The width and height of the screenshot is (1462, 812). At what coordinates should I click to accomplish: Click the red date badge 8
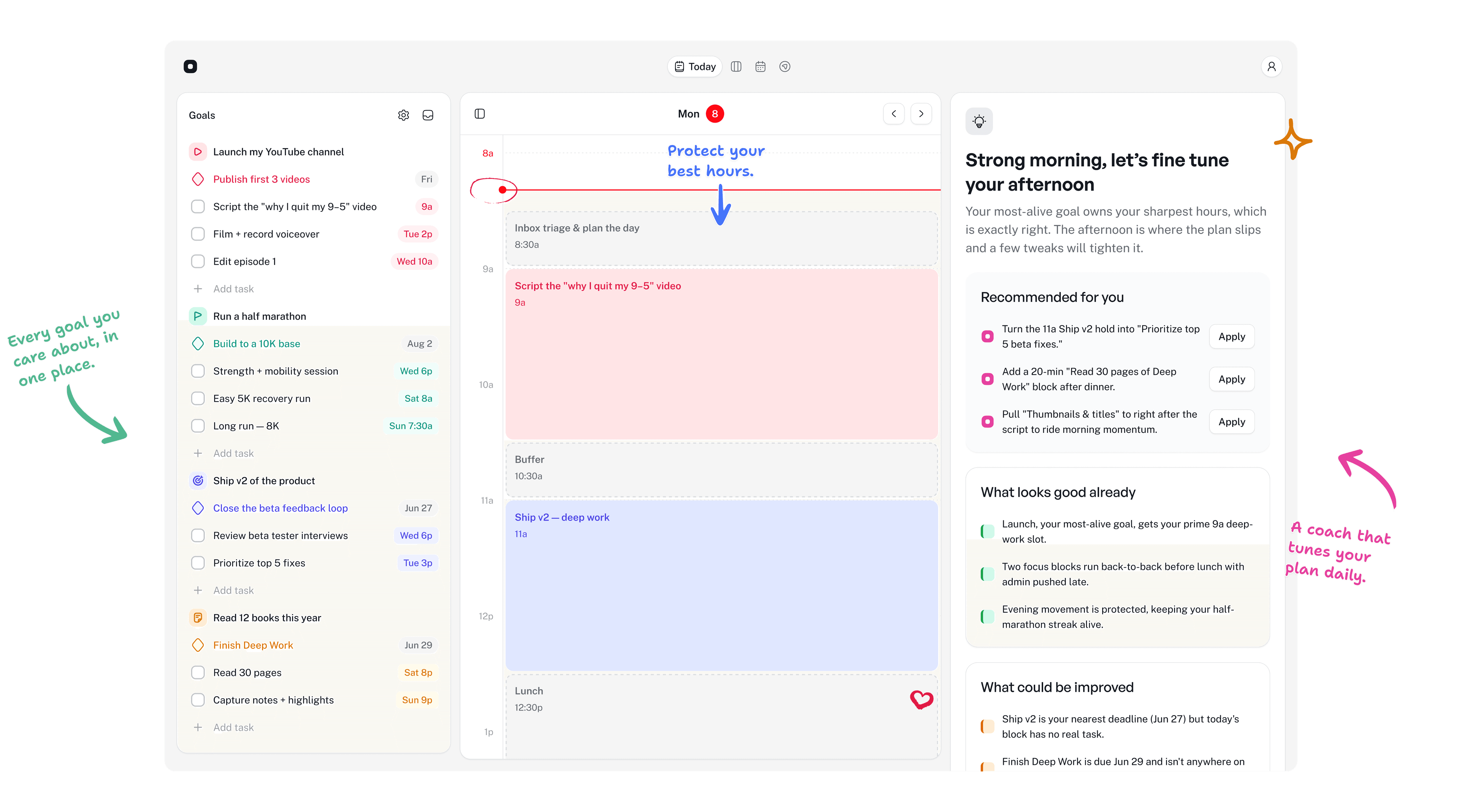pos(715,113)
